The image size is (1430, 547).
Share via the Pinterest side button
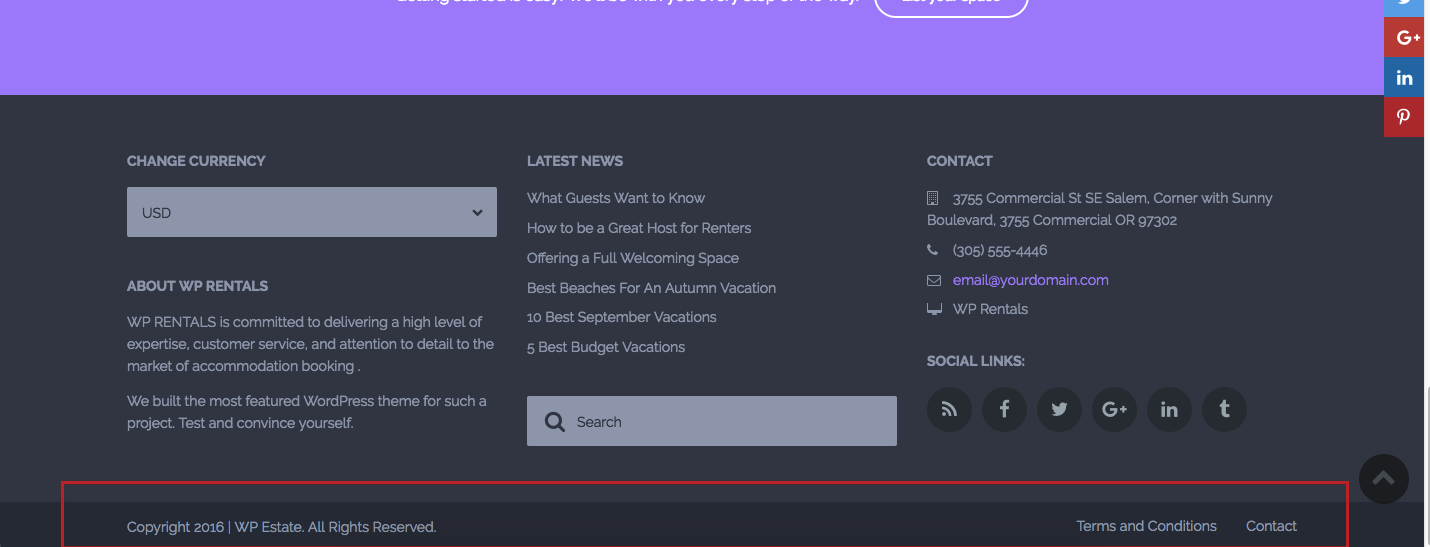[1404, 117]
